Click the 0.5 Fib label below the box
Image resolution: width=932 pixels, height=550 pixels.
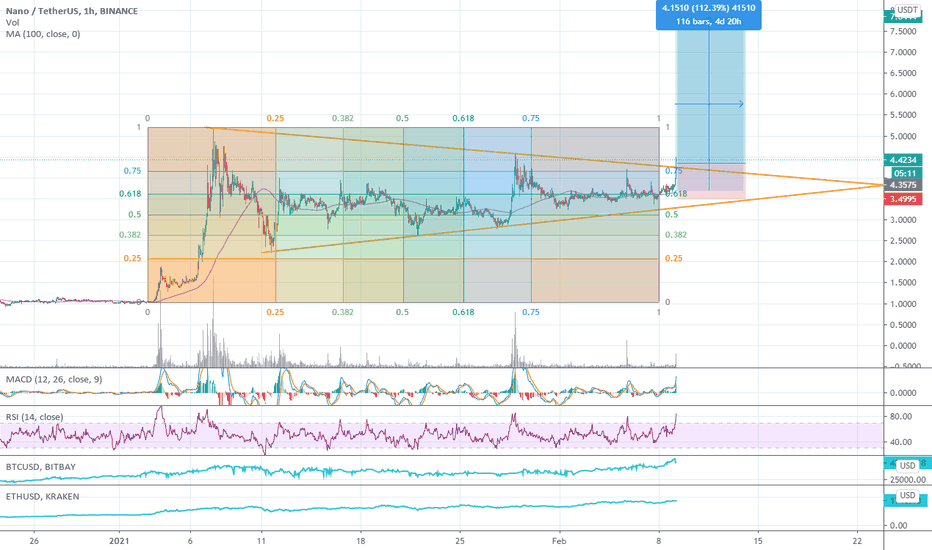coord(402,312)
